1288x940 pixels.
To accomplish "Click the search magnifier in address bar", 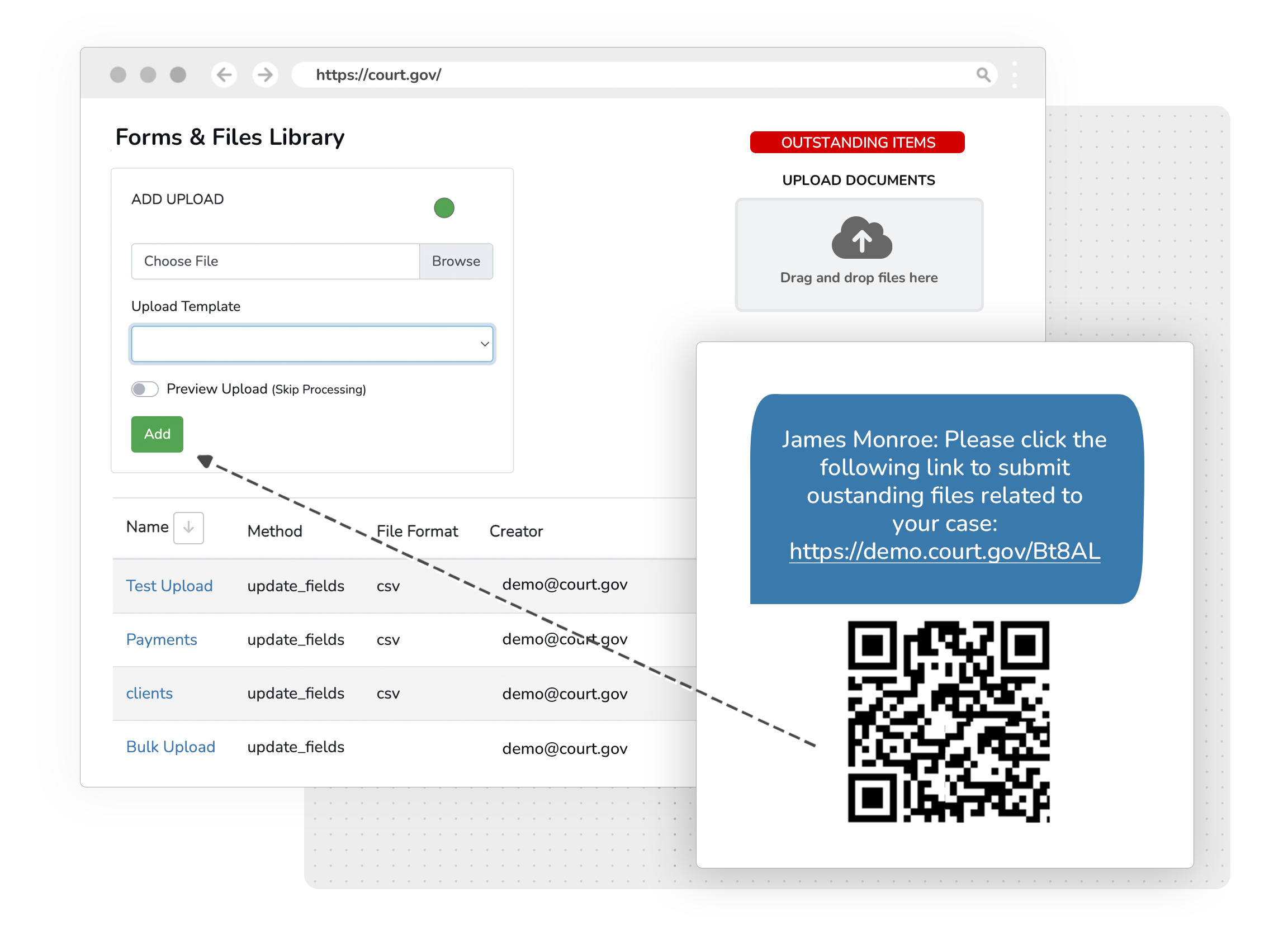I will coord(983,74).
